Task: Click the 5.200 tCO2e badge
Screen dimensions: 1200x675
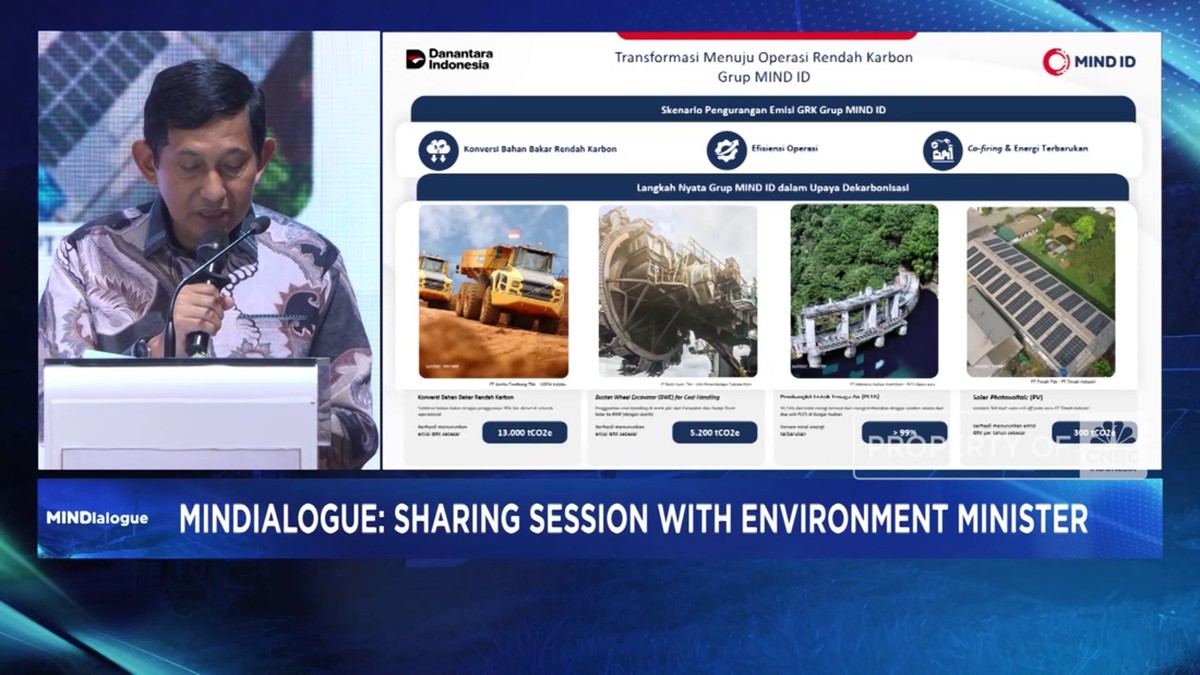Action: [714, 432]
